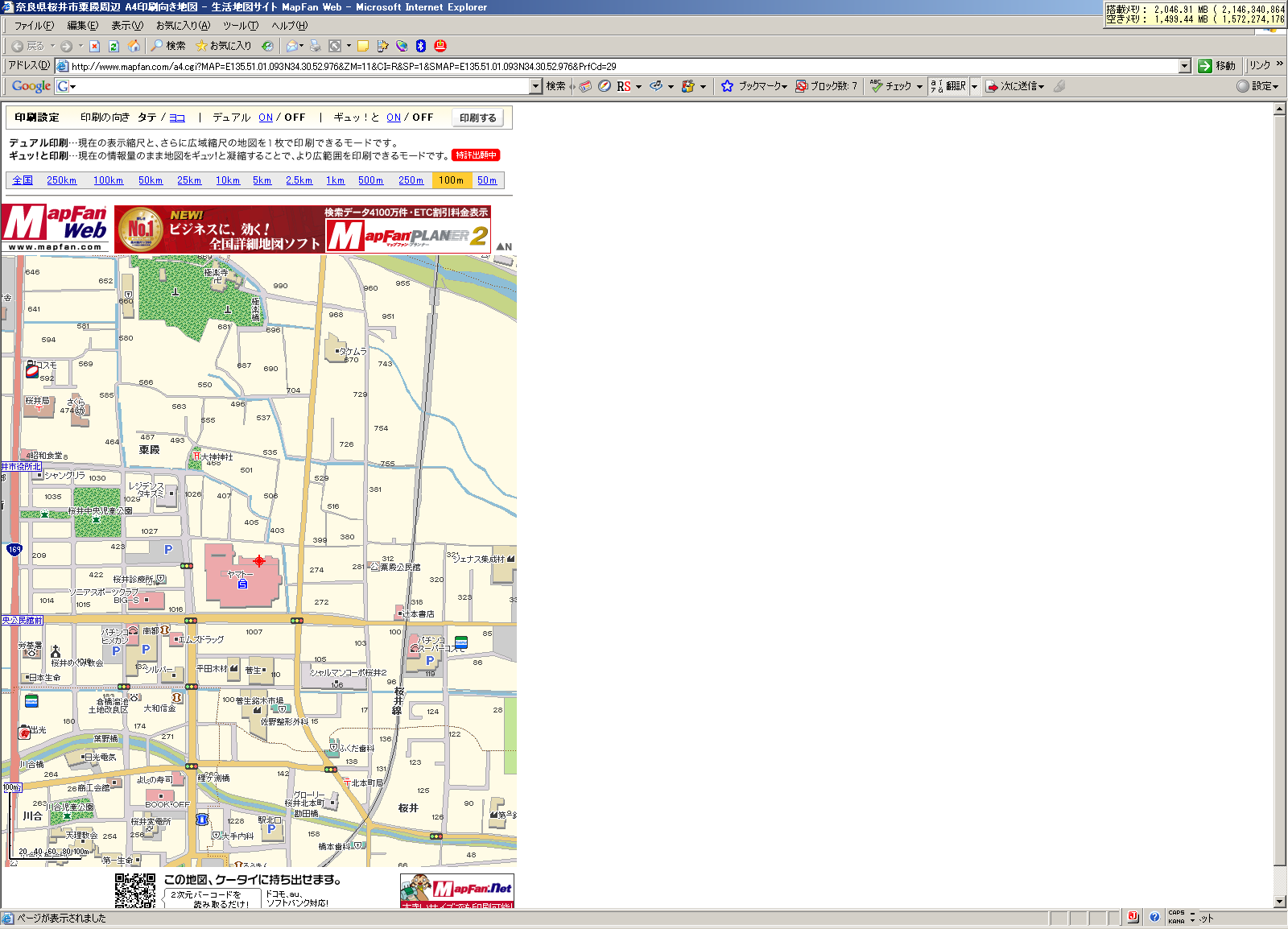
Task: Click the highlighter pen icon in Google toolbar
Action: (x=1059, y=86)
